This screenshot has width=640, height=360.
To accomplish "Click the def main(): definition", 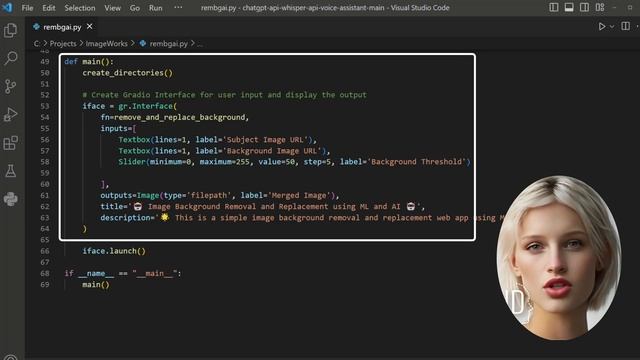I will (x=89, y=62).
